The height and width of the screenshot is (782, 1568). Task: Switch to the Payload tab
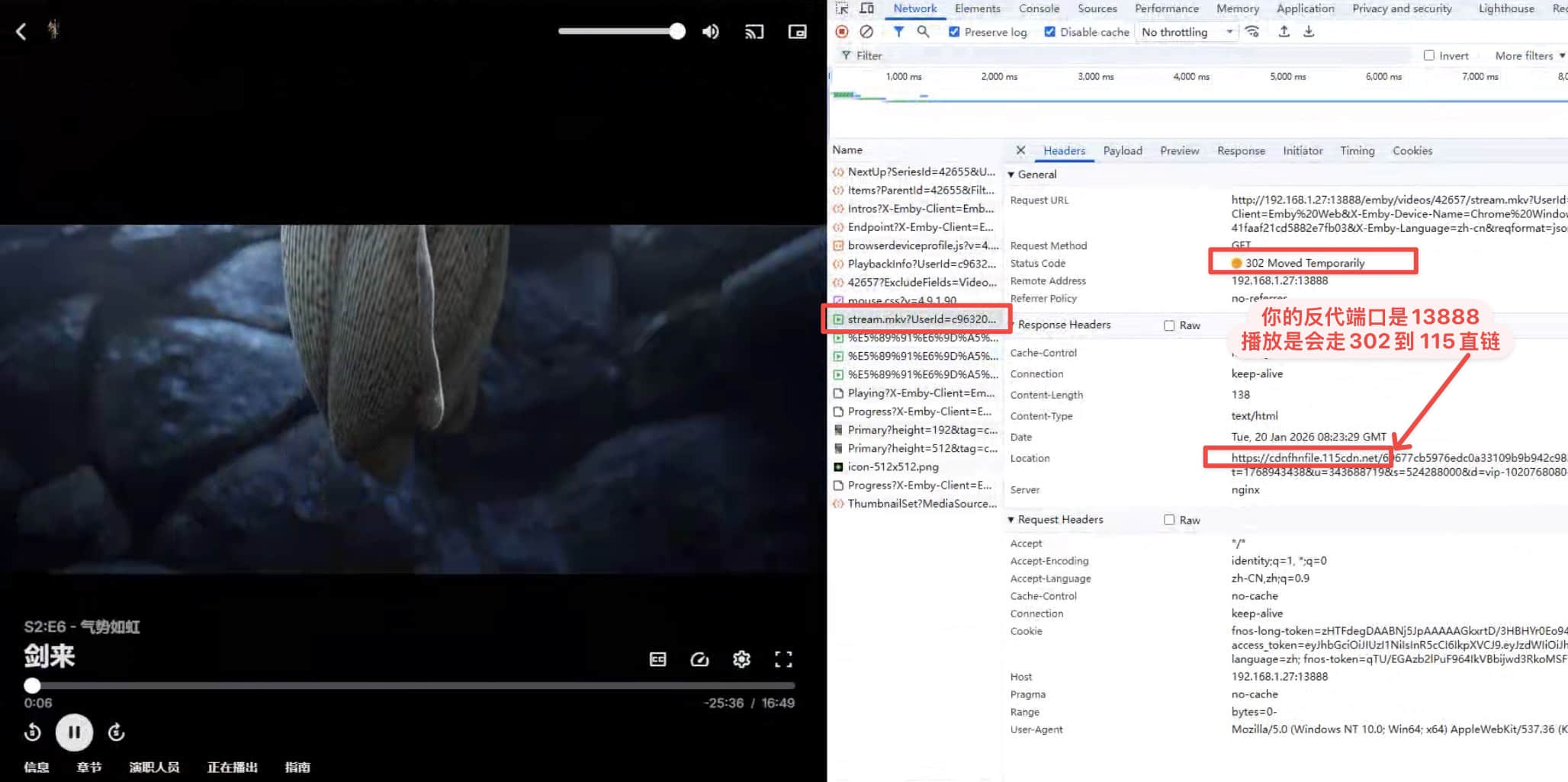tap(1122, 151)
